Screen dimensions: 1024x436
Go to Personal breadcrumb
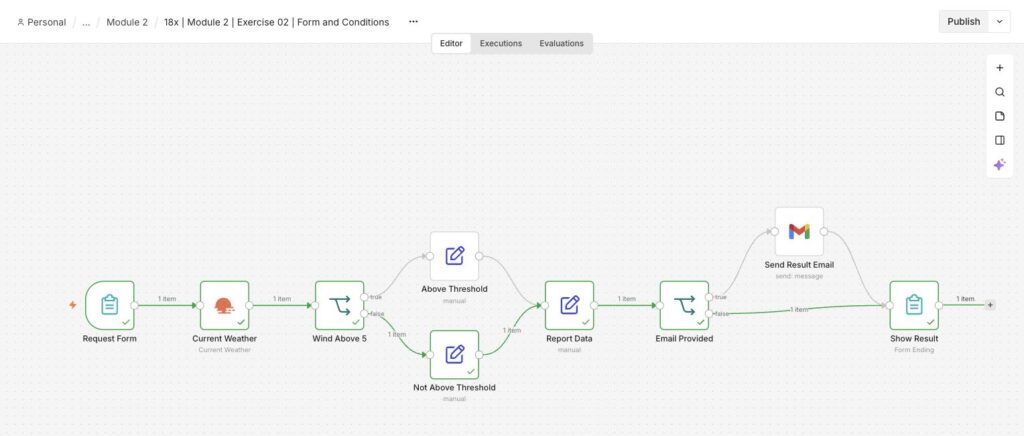pos(42,22)
